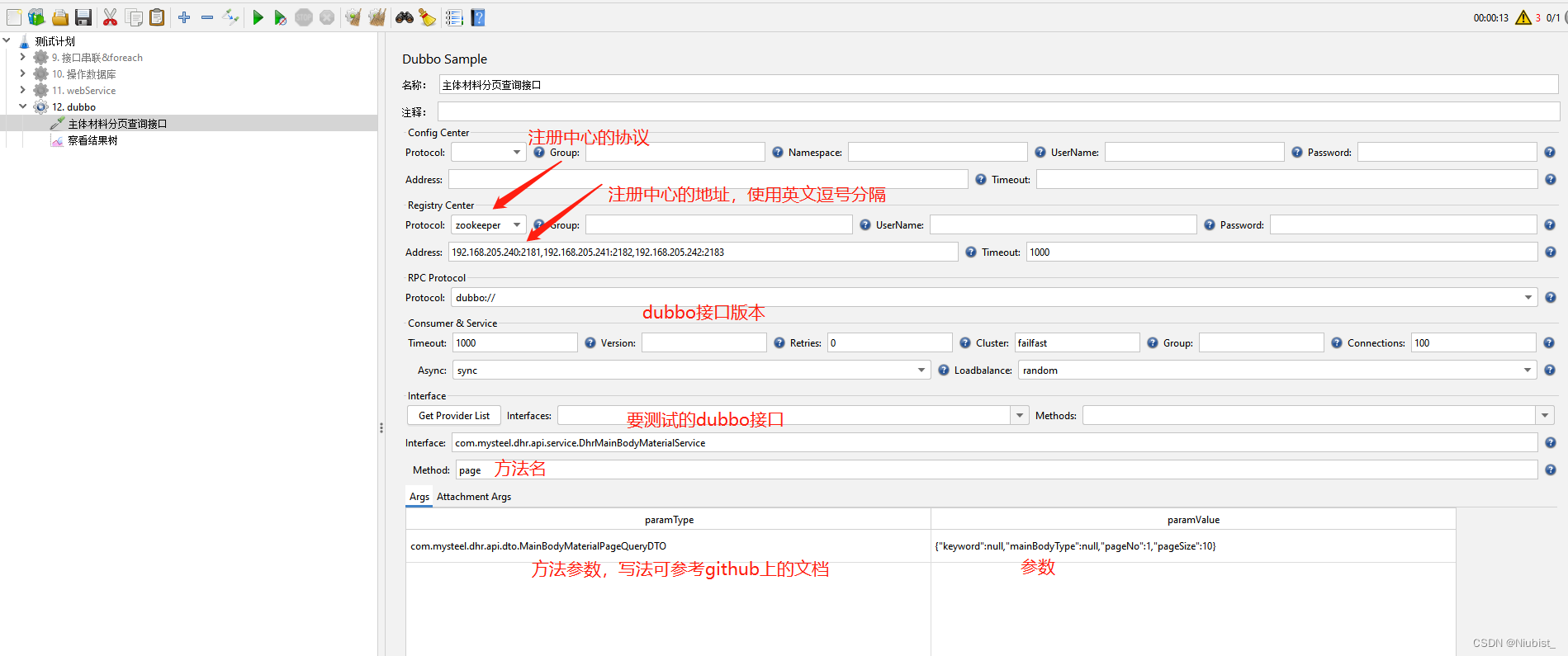Expand the '11. webService' tree node

[22, 90]
